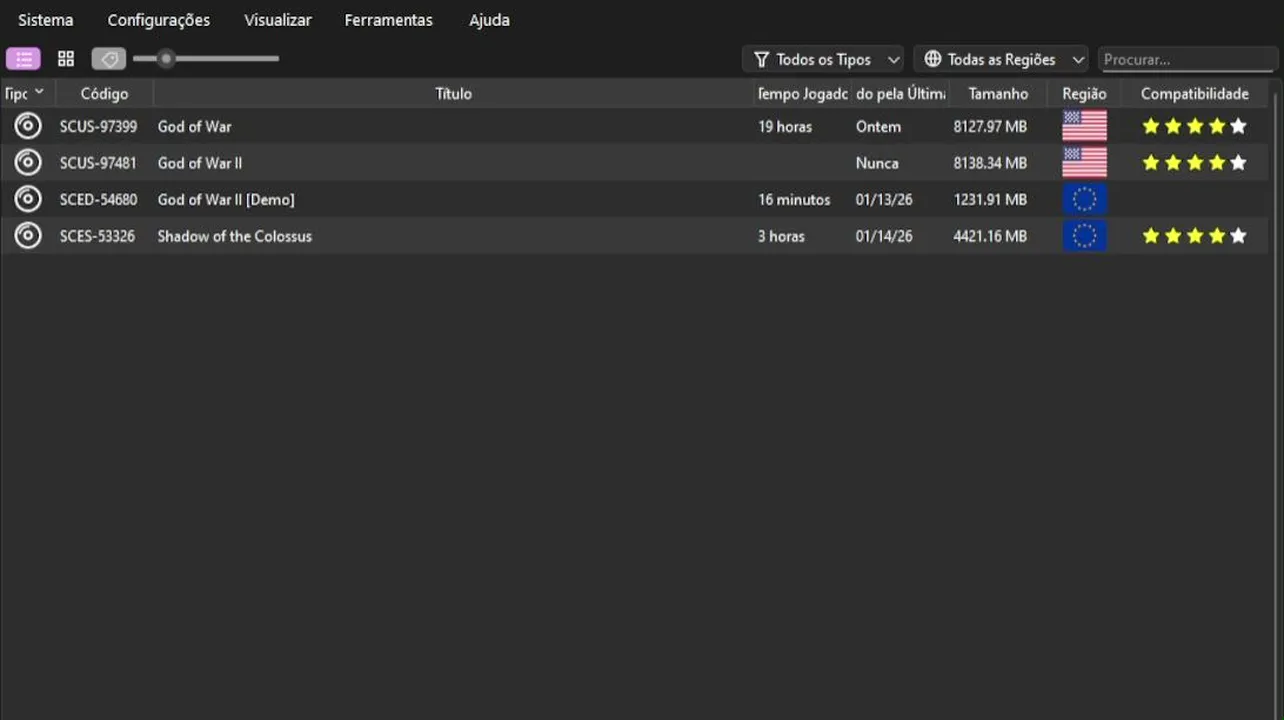Image resolution: width=1284 pixels, height=720 pixels.
Task: Click the EU flag for God of War II [Demo]
Action: click(1084, 199)
